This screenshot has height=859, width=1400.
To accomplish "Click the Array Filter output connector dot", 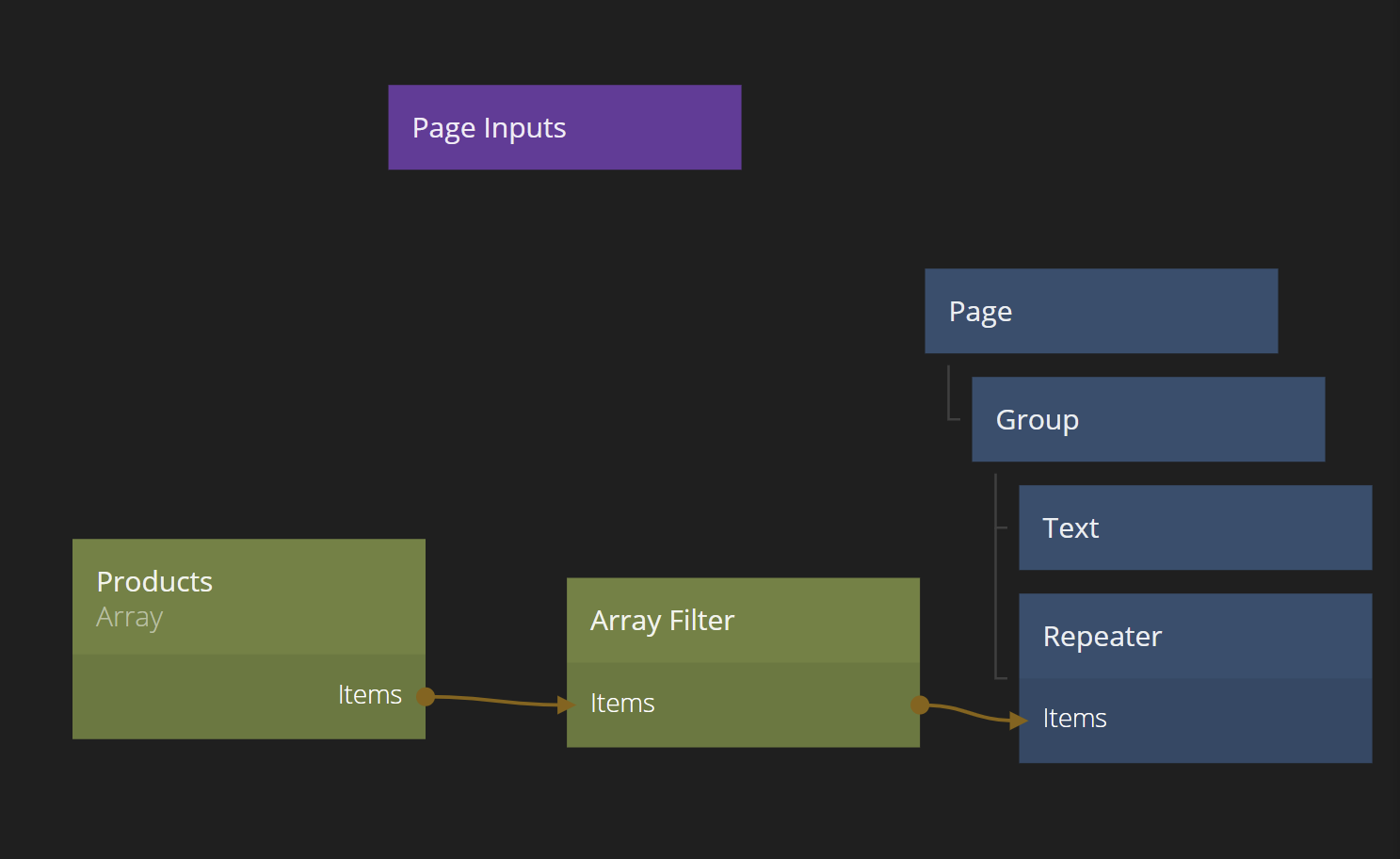I will tap(920, 705).
